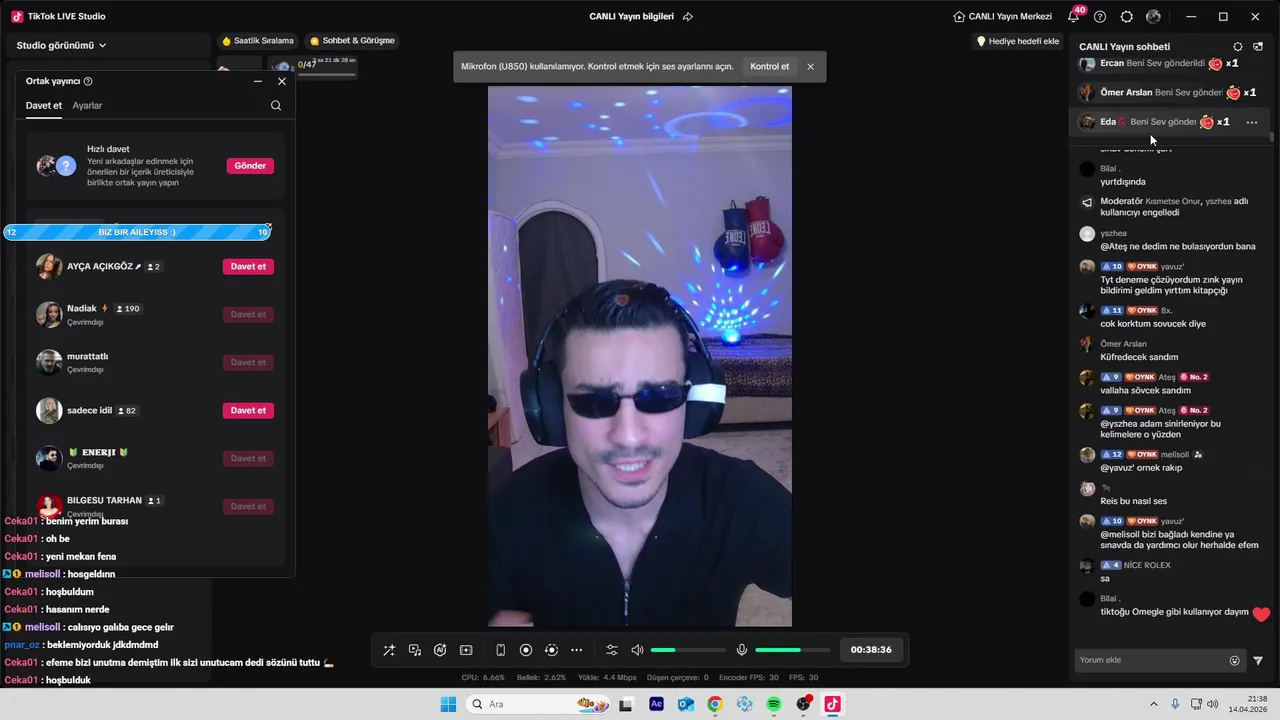Open the magic wand effects tool

(389, 650)
